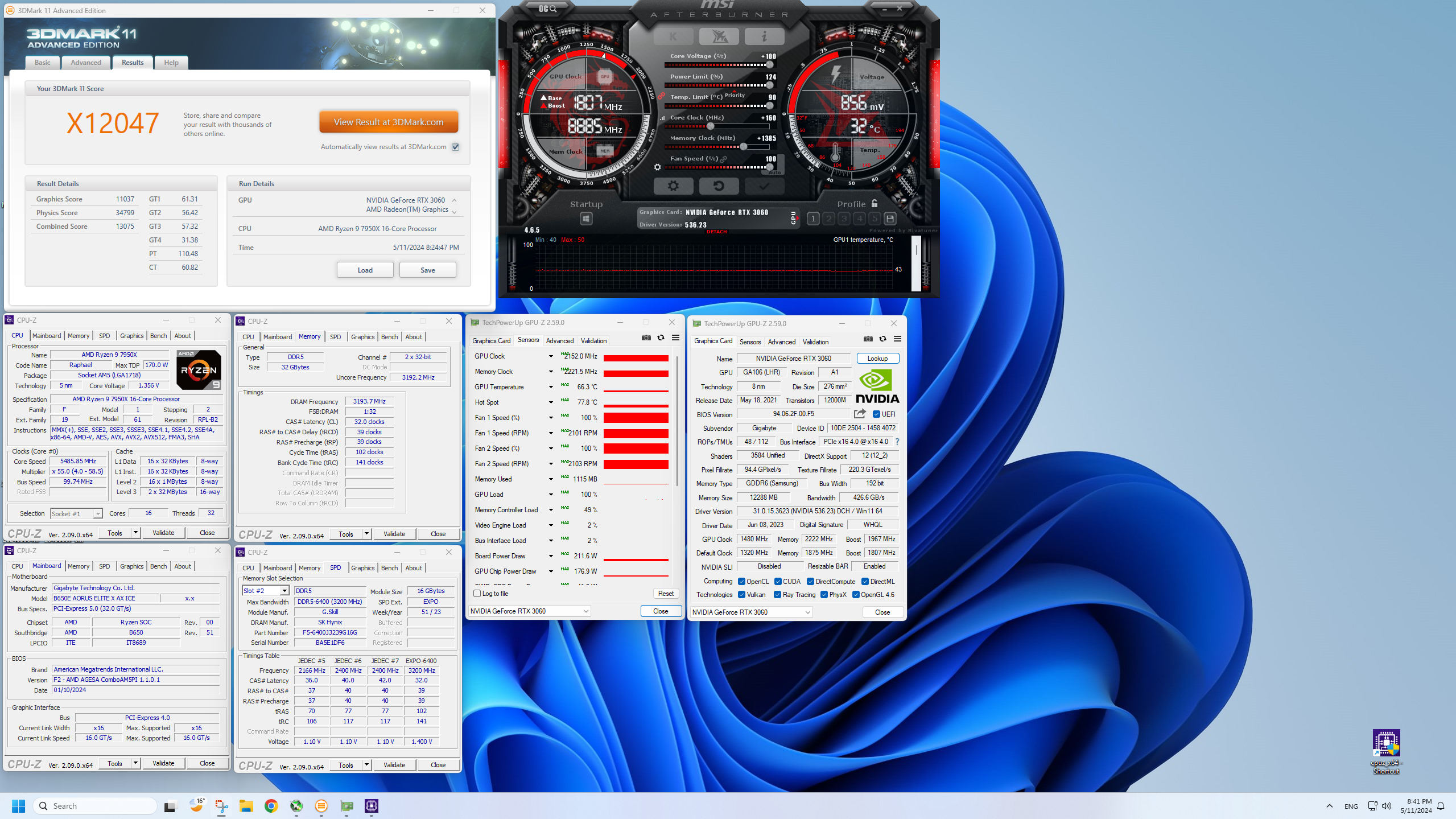Click Afterburner fan speed Auto button
This screenshot has width=1456, height=819.
(776, 172)
